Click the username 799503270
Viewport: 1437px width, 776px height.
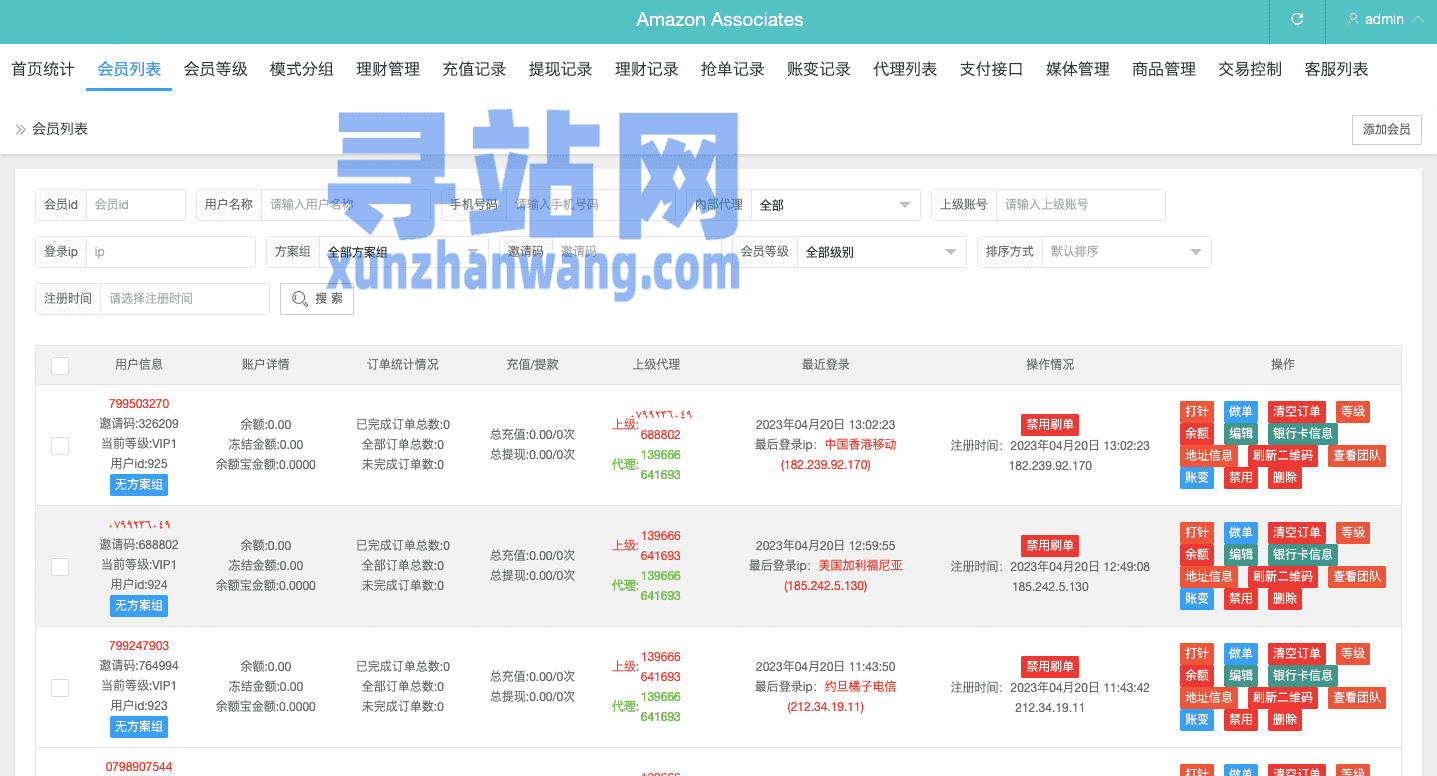(139, 404)
